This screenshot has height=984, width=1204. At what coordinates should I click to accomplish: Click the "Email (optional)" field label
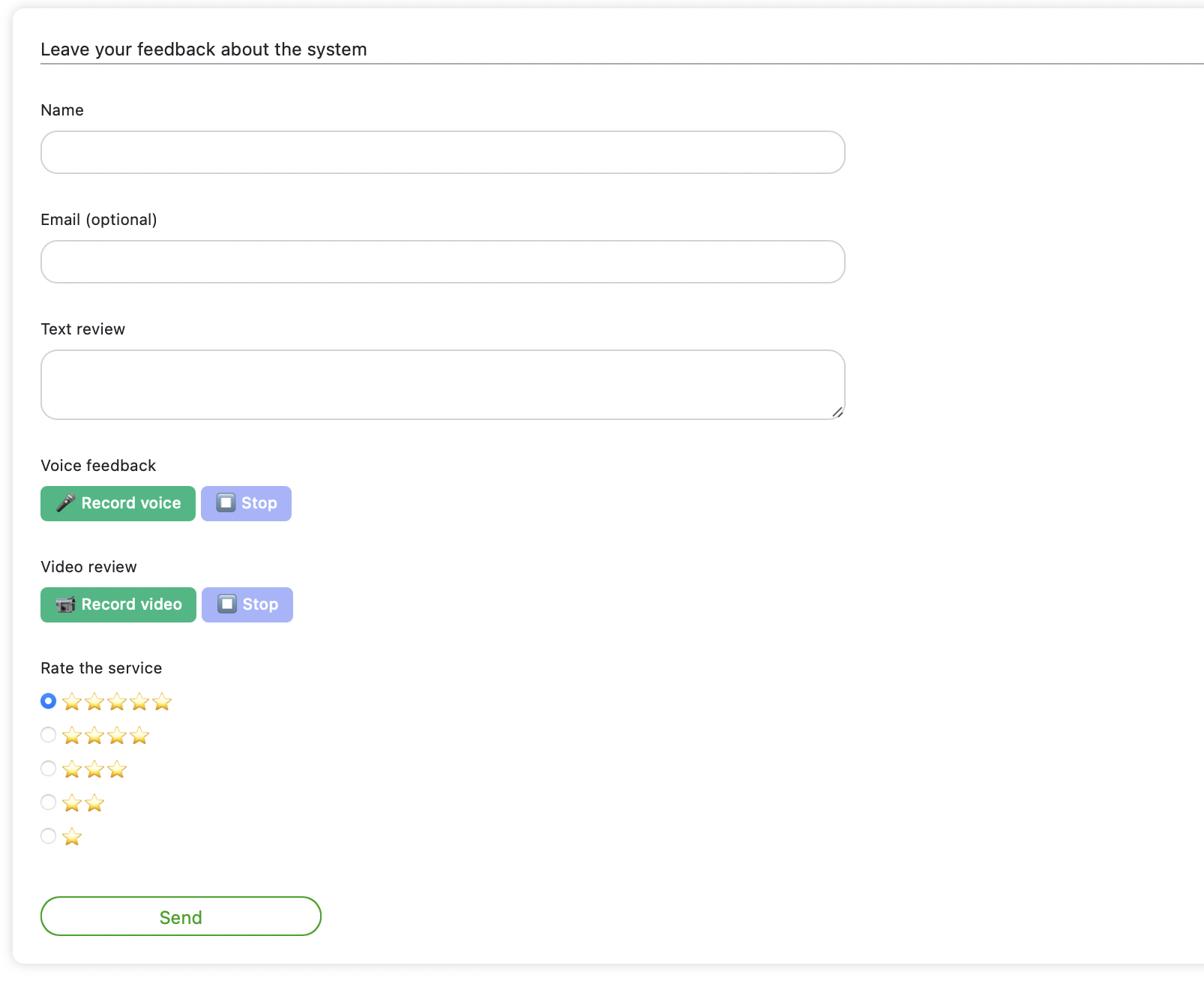[99, 220]
